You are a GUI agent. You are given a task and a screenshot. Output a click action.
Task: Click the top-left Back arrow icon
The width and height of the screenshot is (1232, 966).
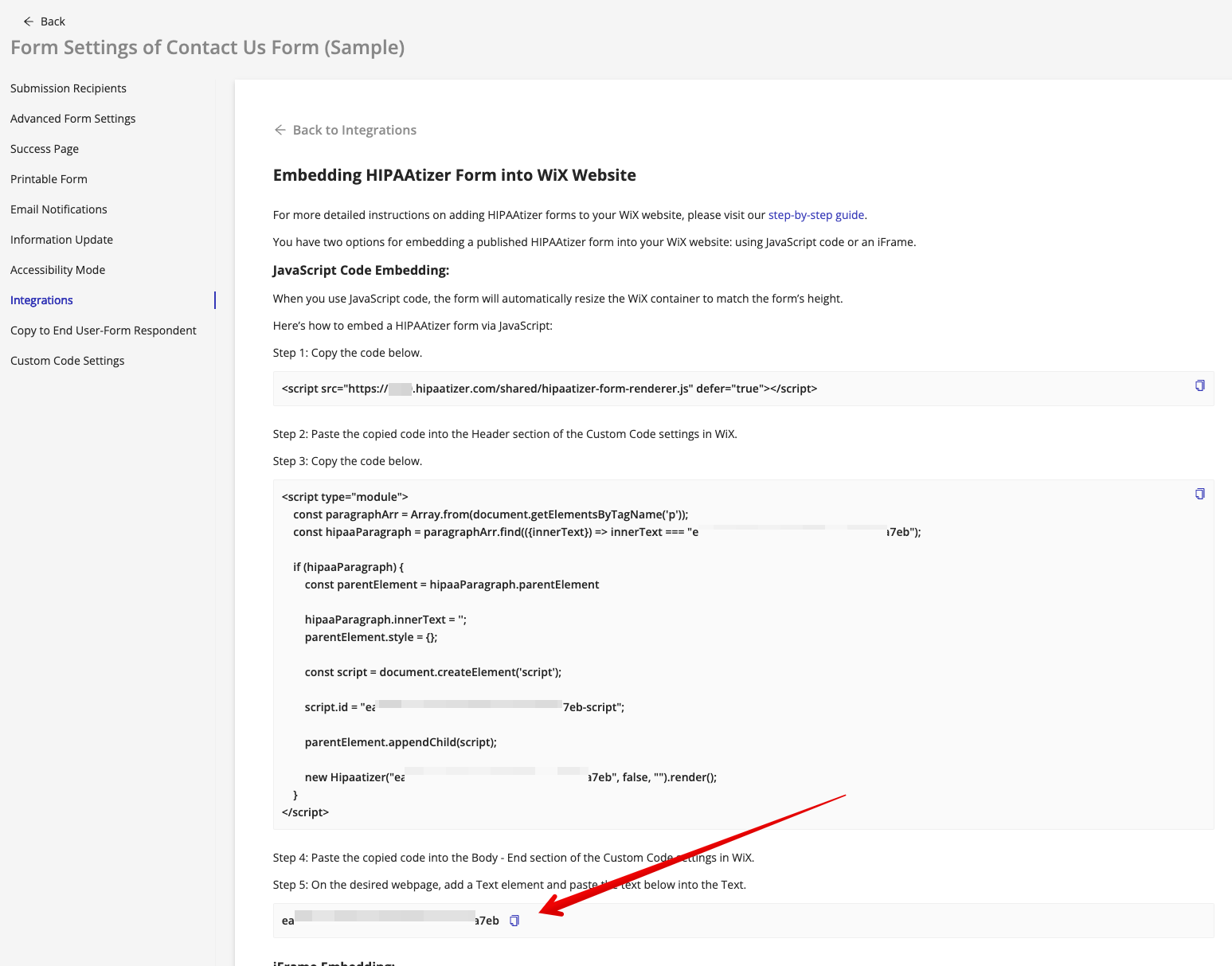29,22
